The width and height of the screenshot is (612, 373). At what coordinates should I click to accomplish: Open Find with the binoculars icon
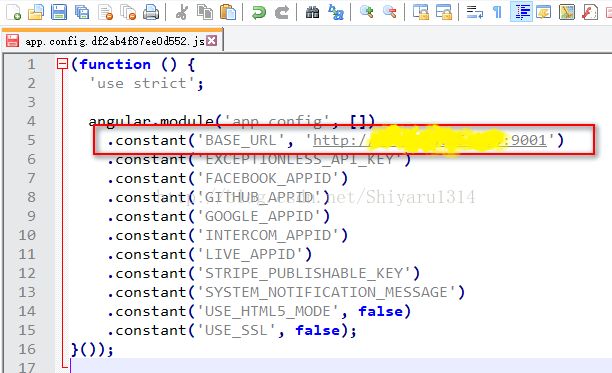coord(312,12)
